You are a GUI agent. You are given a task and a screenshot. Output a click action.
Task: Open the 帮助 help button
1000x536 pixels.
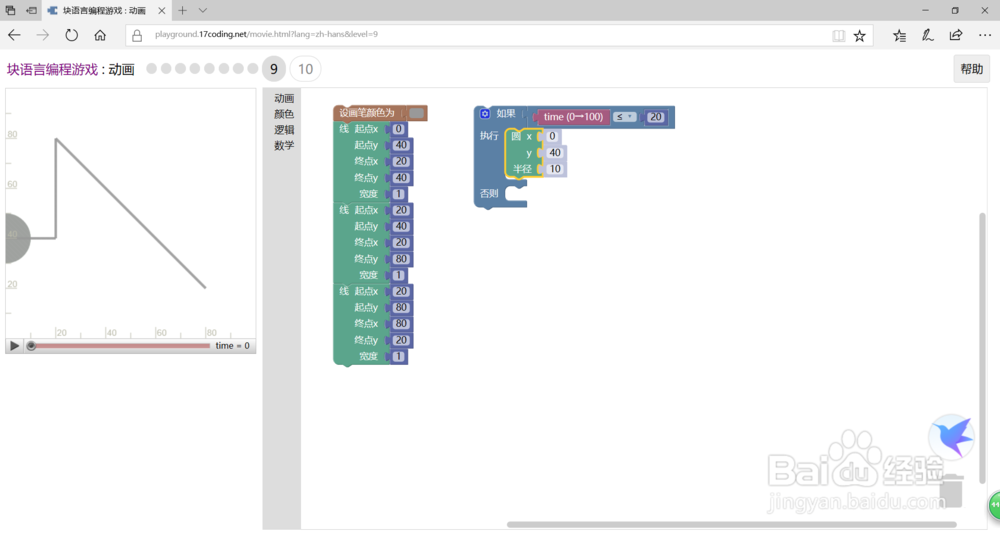tap(971, 69)
